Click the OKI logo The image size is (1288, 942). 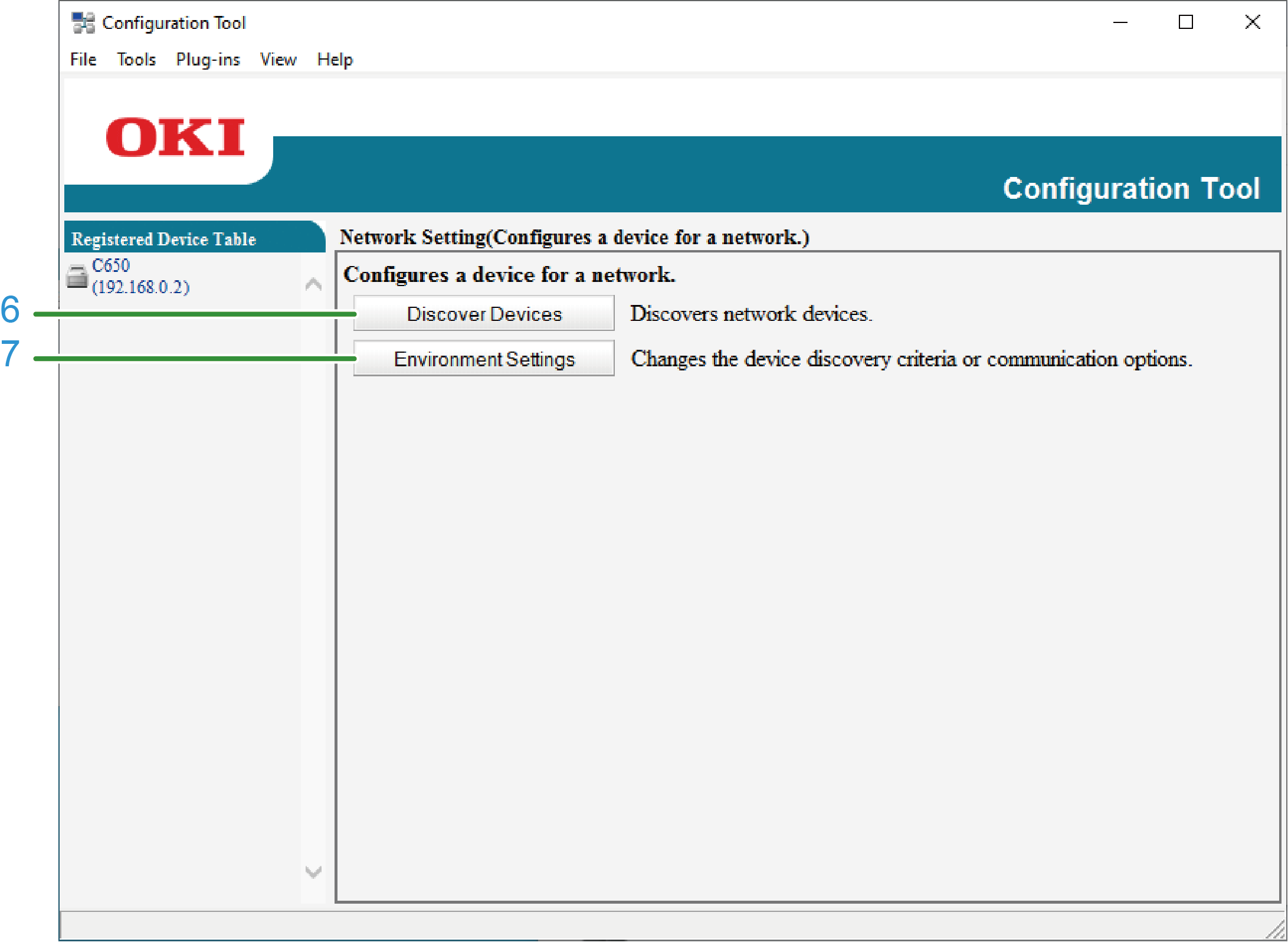pos(175,137)
